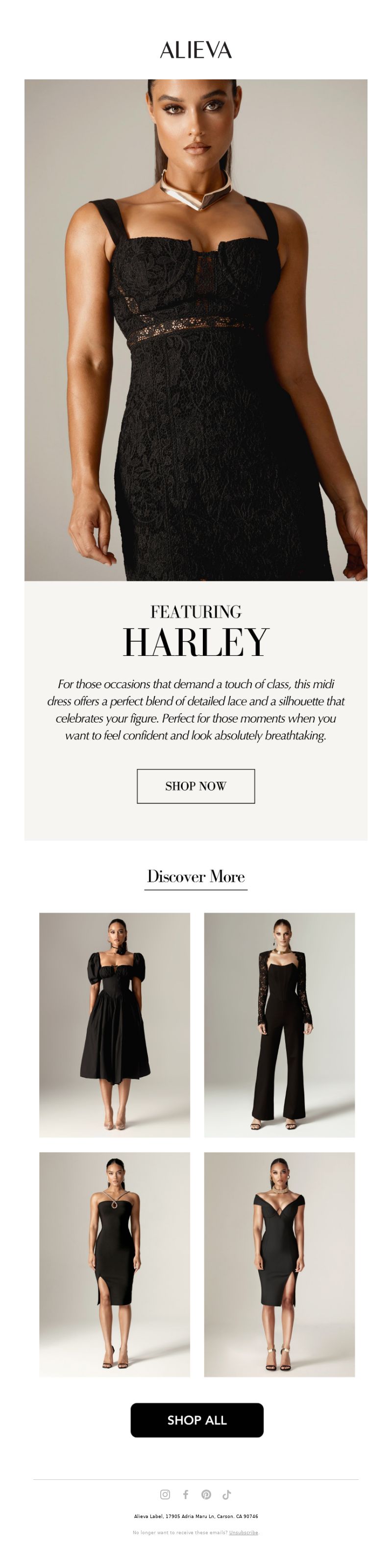The width and height of the screenshot is (392, 1568).
Task: View the lace-sleeve jumpsuit thumbnail
Action: (x=279, y=1025)
